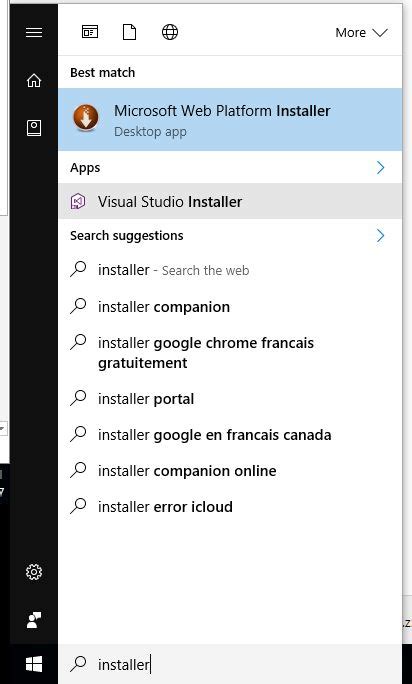Image resolution: width=412 pixels, height=684 pixels.
Task: Click magnifier icon beside 'installer error icloud'
Action: pyautogui.click(x=78, y=506)
